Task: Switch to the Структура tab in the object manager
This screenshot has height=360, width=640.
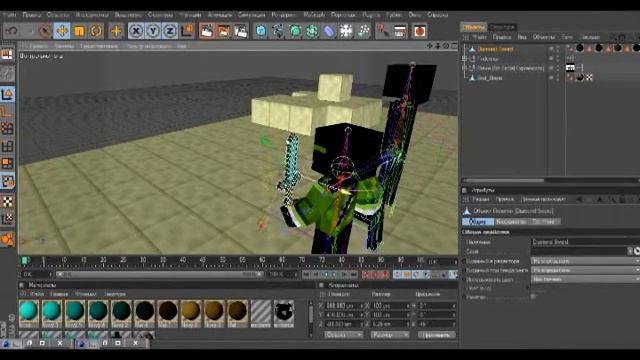Action: point(502,27)
